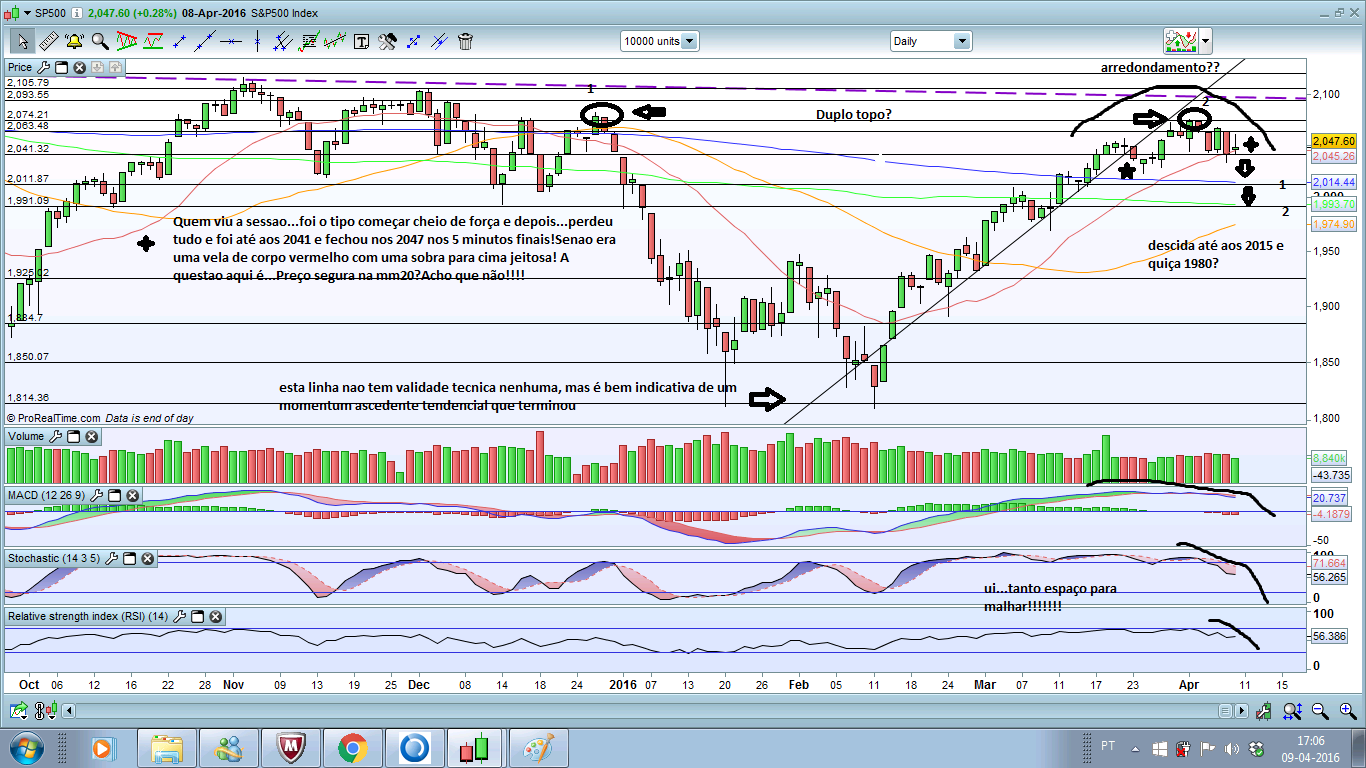
Task: Select the horizontal line drawing tool
Action: point(231,41)
